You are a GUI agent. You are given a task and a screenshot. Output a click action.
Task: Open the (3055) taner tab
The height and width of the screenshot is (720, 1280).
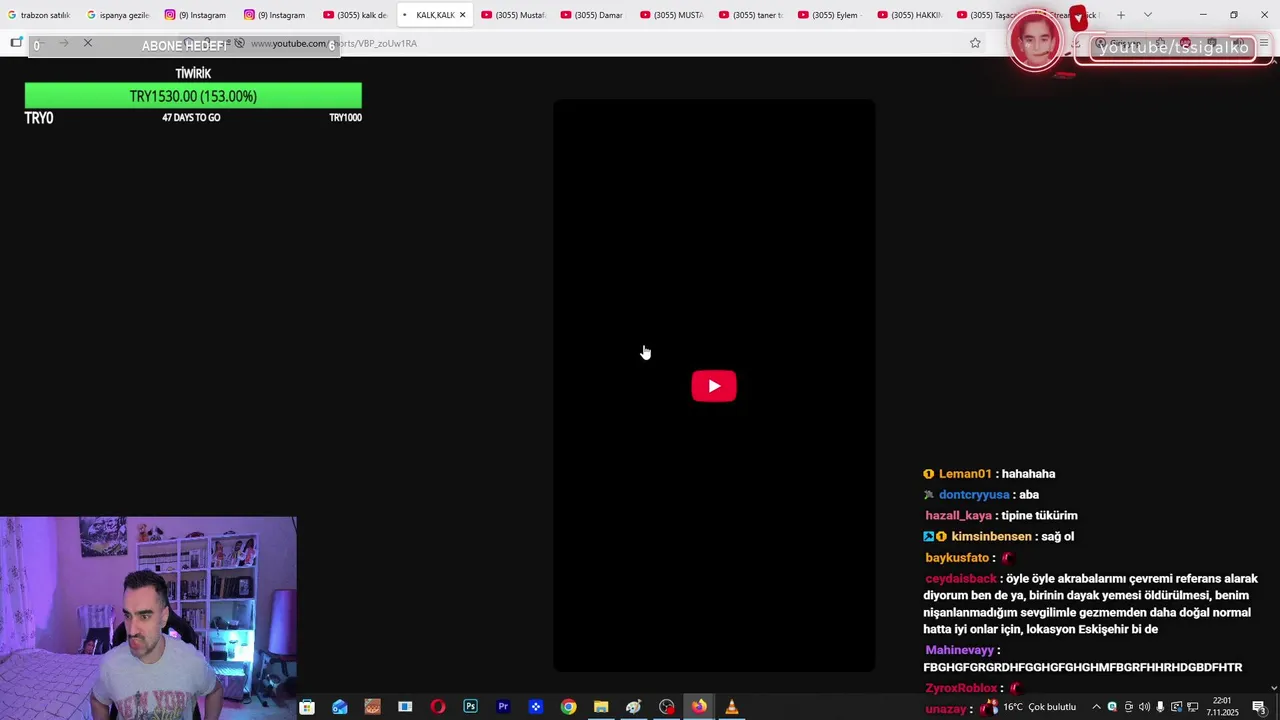pyautogui.click(x=750, y=15)
